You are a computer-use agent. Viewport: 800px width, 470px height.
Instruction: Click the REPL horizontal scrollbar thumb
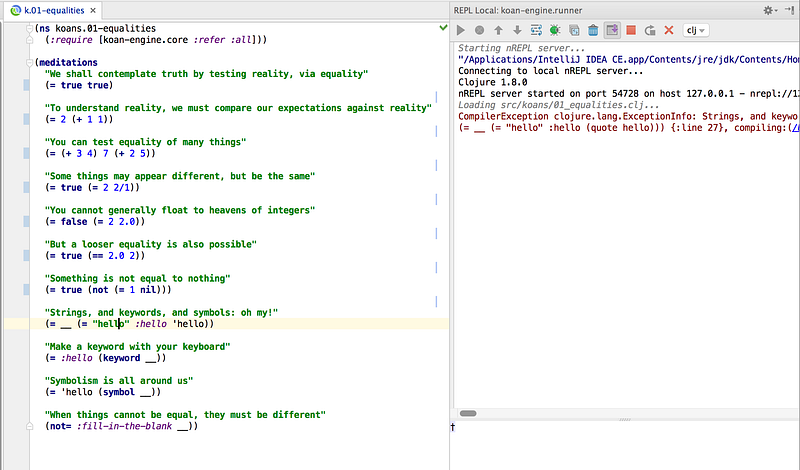coord(468,413)
